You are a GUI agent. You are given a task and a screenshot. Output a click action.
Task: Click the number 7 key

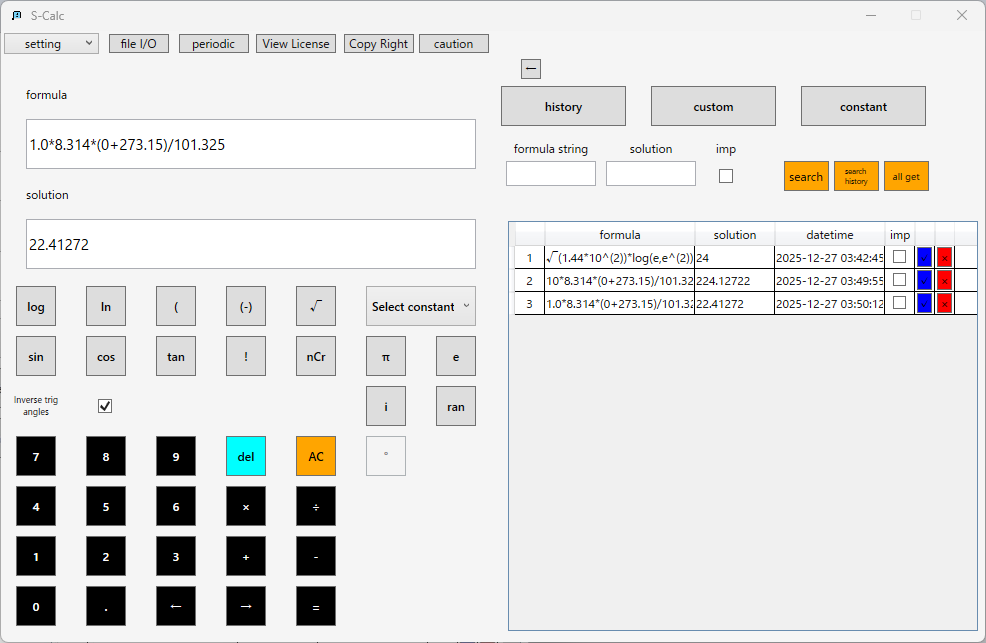(36, 456)
